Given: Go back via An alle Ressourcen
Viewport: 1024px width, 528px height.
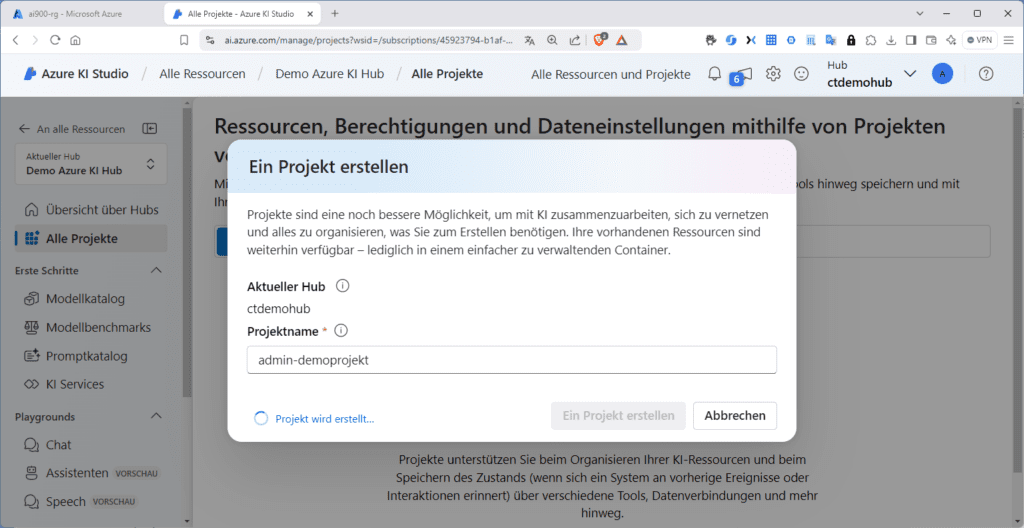Looking at the screenshot, I should (72, 129).
